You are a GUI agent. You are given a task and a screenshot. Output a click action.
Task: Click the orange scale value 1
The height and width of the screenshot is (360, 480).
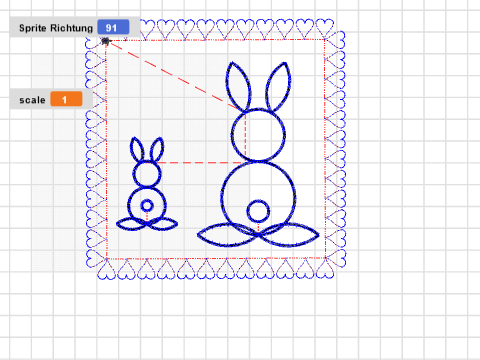[66, 99]
